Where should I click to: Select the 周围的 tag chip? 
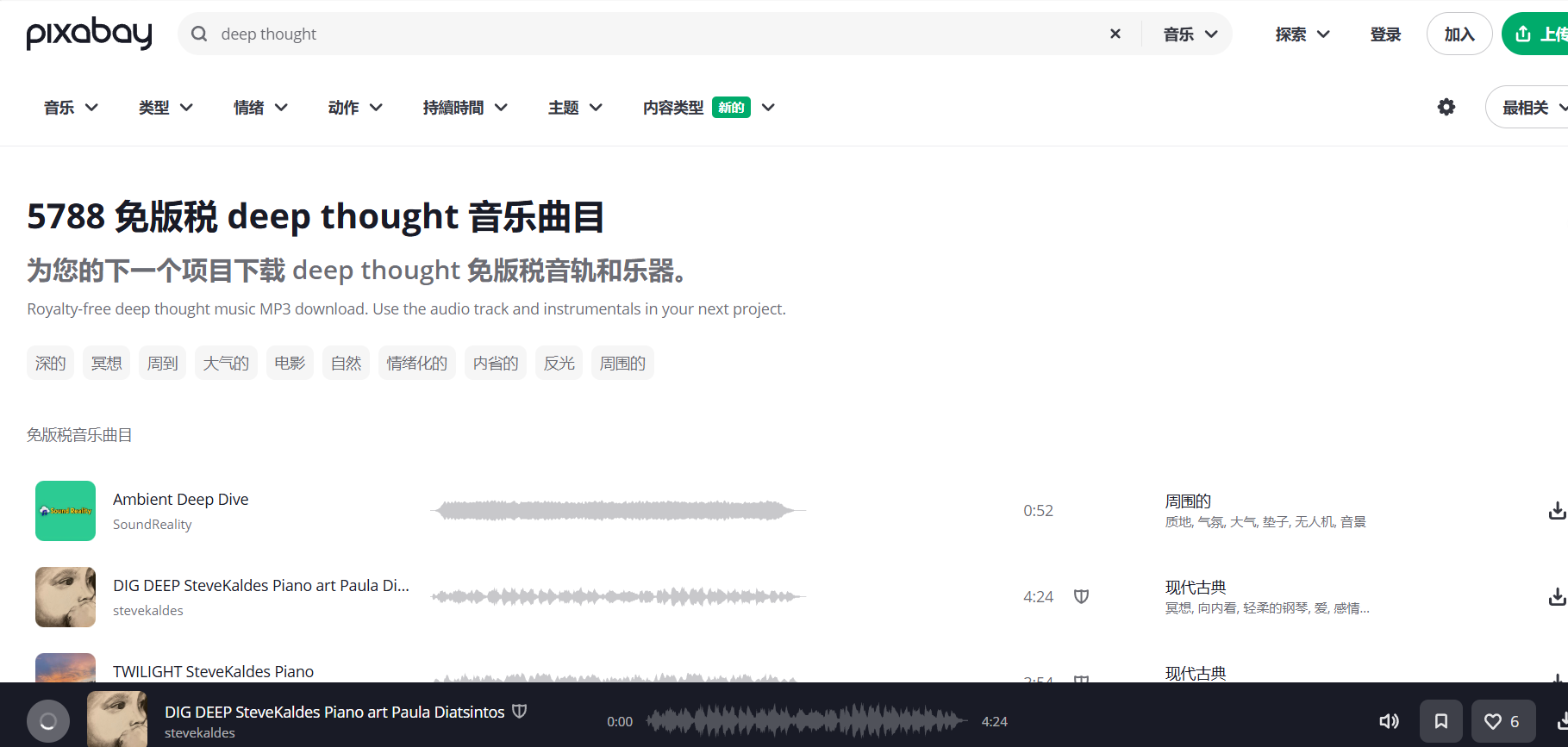click(x=622, y=363)
